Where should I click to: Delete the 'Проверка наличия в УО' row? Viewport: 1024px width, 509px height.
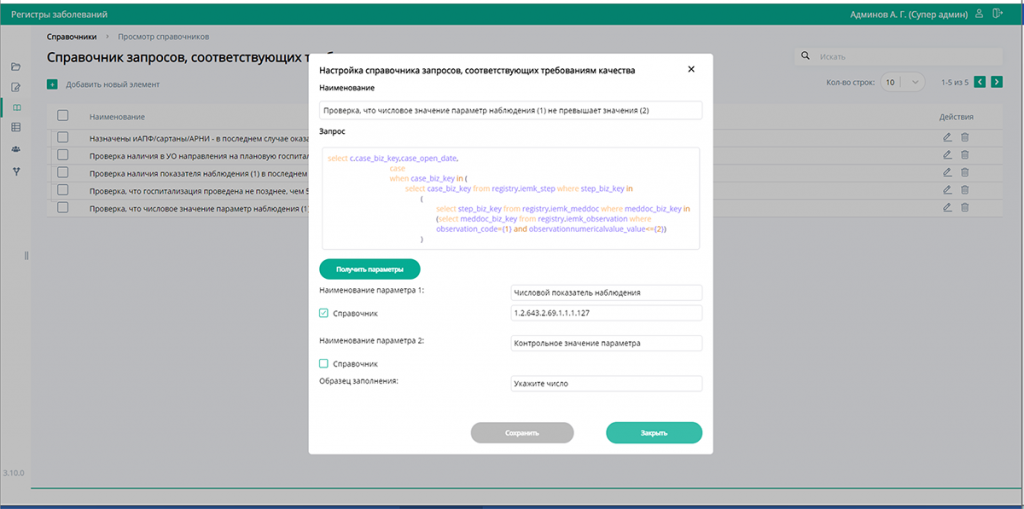click(965, 155)
